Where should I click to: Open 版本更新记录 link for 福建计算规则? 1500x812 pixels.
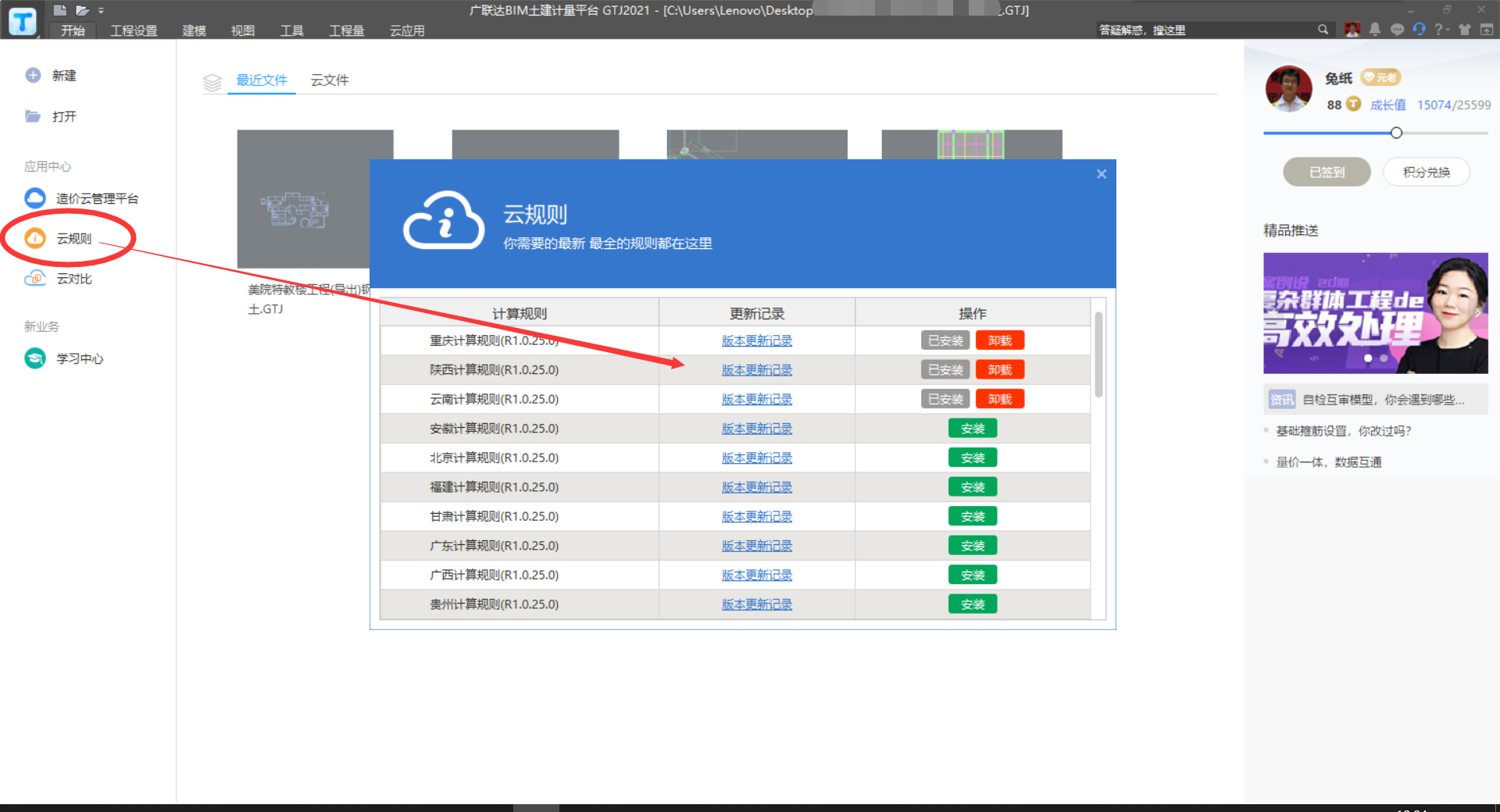tap(756, 487)
